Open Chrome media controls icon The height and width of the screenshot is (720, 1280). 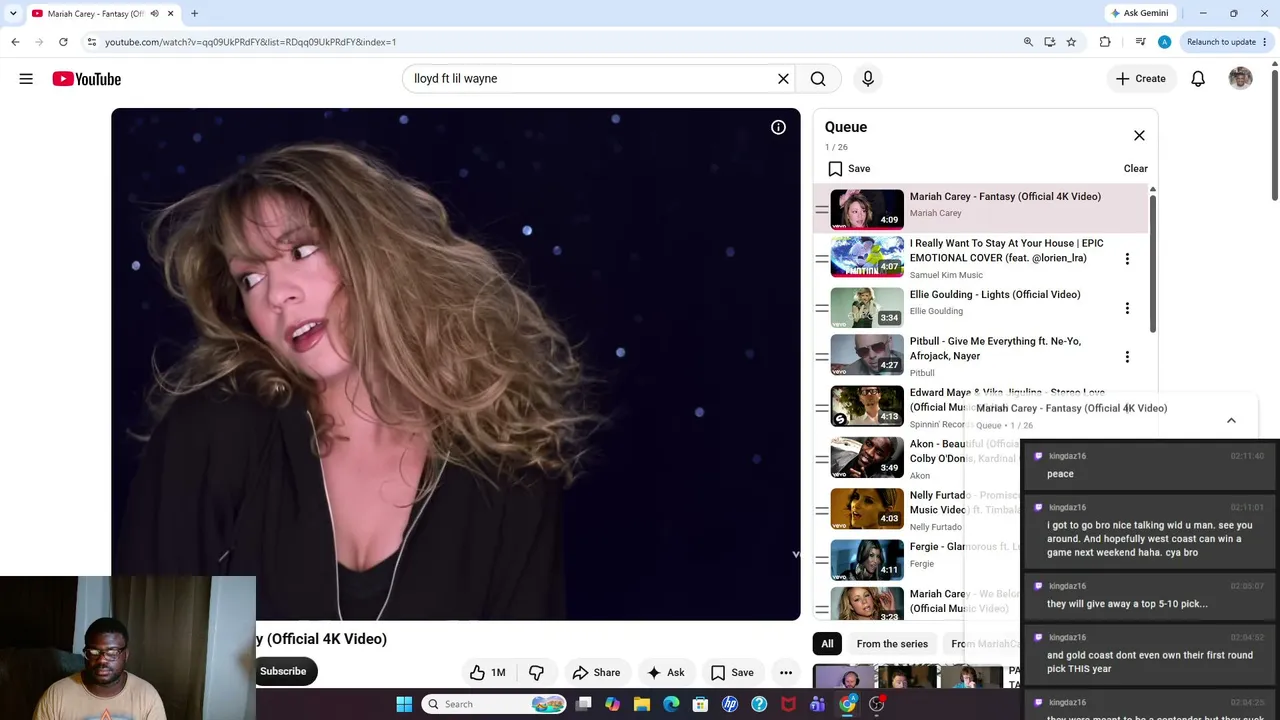pyautogui.click(x=1140, y=42)
